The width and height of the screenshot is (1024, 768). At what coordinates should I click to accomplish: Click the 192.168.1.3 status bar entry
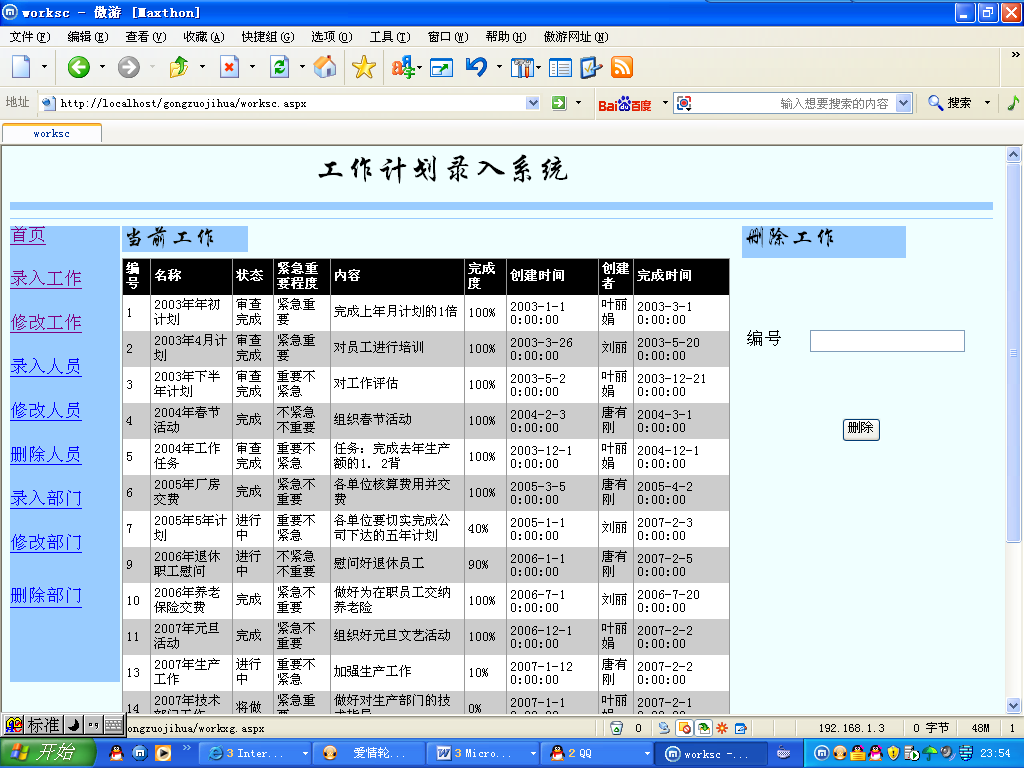pyautogui.click(x=852, y=728)
